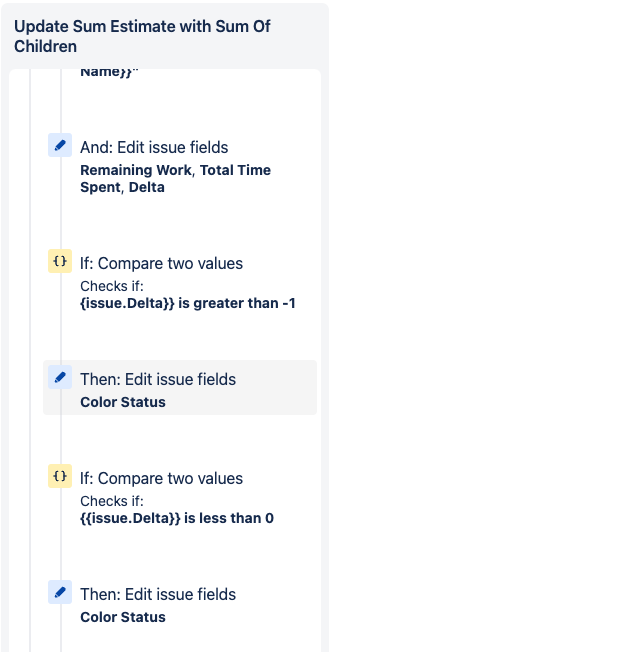The image size is (627, 652).
Task: Click Checks if label above the greater than condition
Action: [x=112, y=286]
